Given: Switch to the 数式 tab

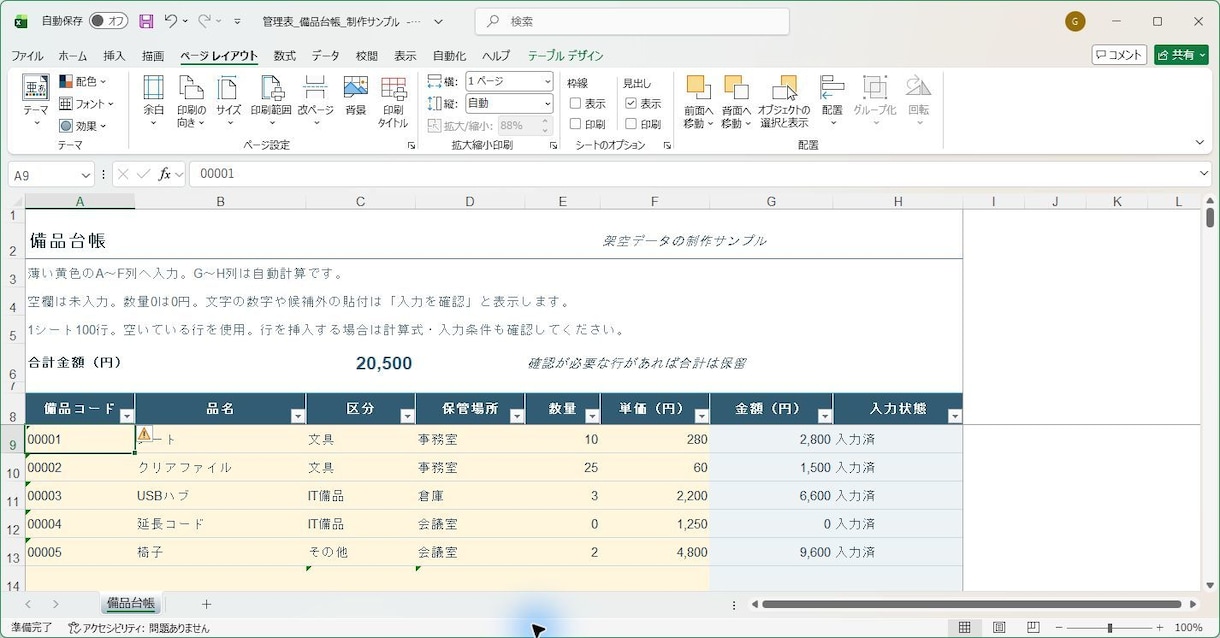Looking at the screenshot, I should coord(285,56).
